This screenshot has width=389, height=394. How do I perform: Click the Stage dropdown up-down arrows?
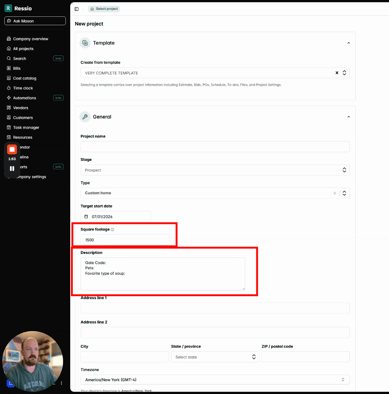(x=344, y=170)
